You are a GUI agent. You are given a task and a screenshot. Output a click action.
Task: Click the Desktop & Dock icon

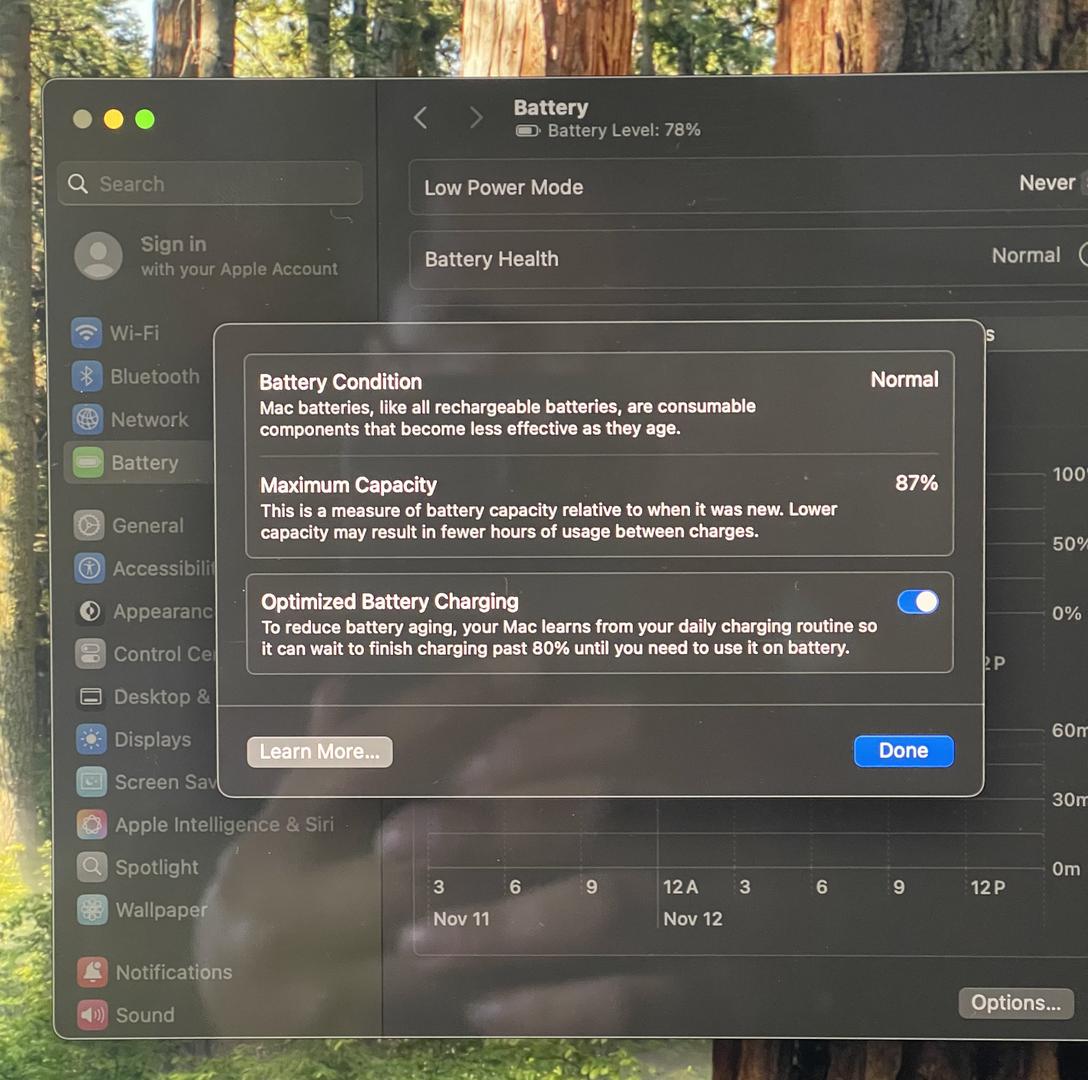91,696
